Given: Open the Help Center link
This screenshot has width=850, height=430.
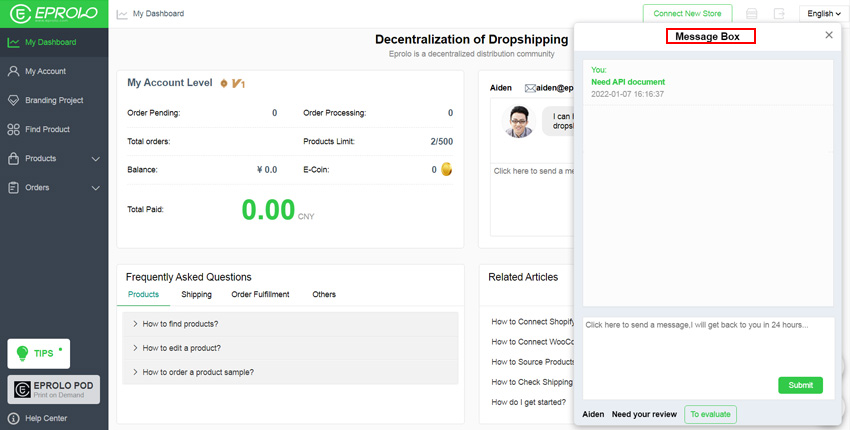Looking at the screenshot, I should pyautogui.click(x=46, y=419).
